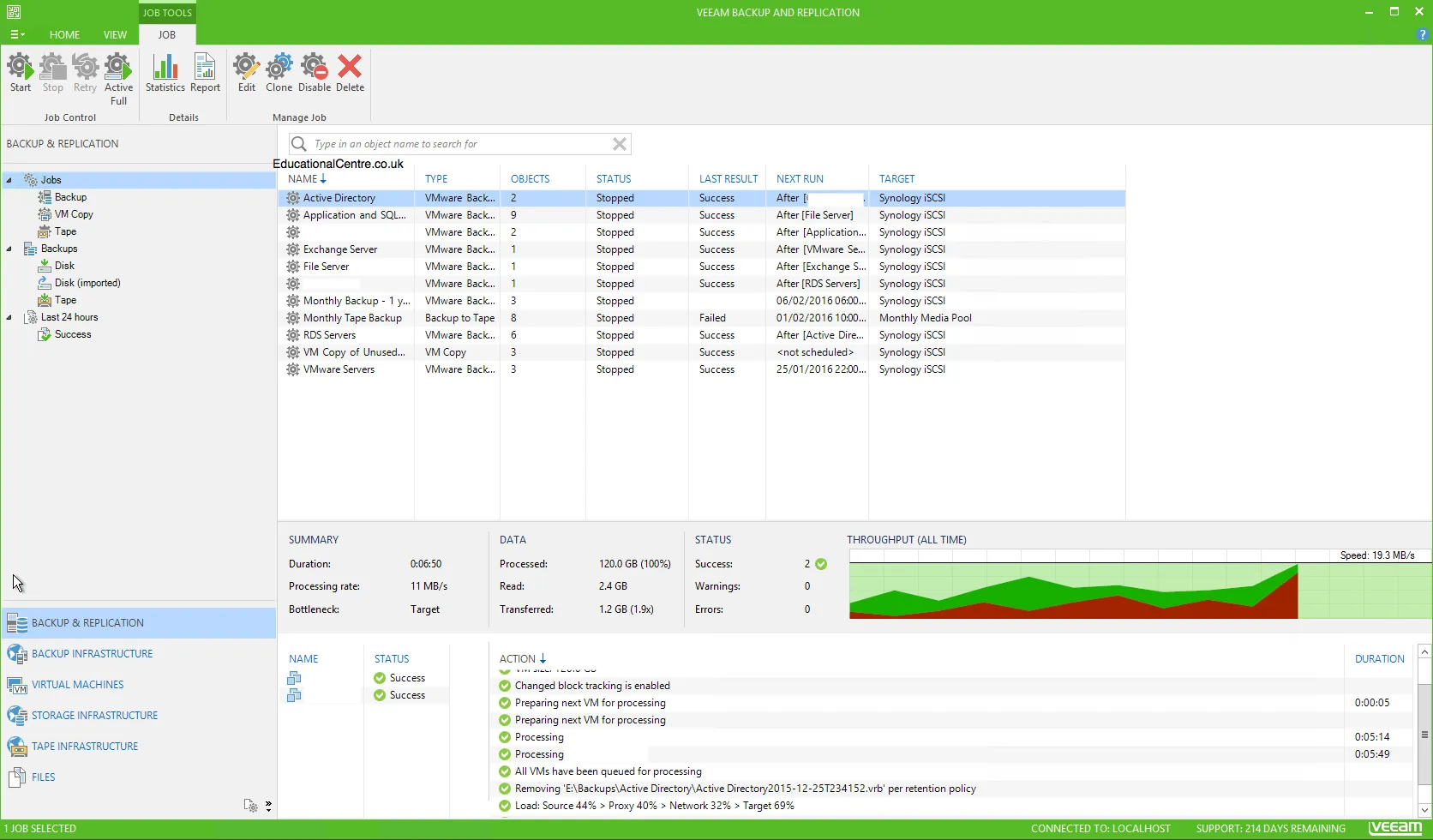
Task: Sort jobs by Last Result column
Action: coord(728,179)
